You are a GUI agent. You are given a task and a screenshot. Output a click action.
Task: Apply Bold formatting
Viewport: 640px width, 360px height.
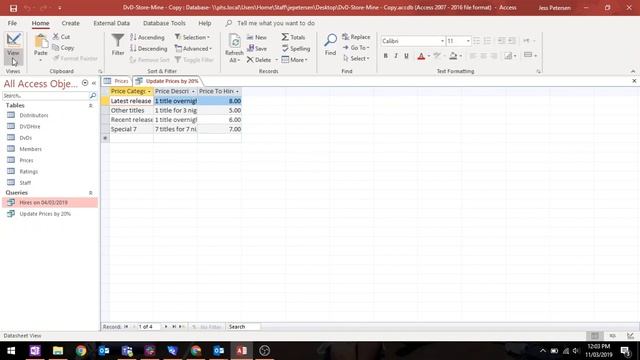coord(385,56)
